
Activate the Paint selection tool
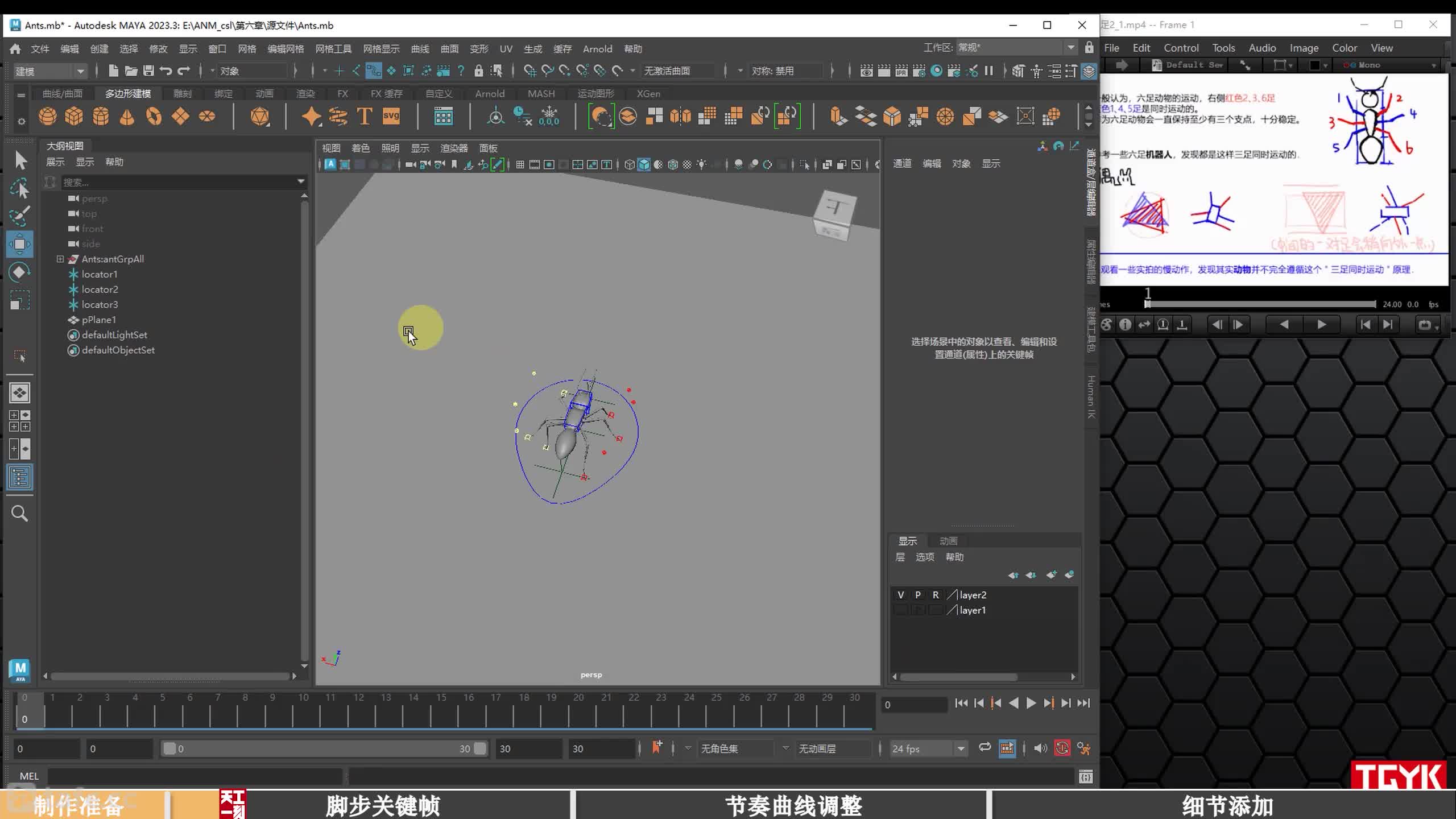pyautogui.click(x=20, y=216)
